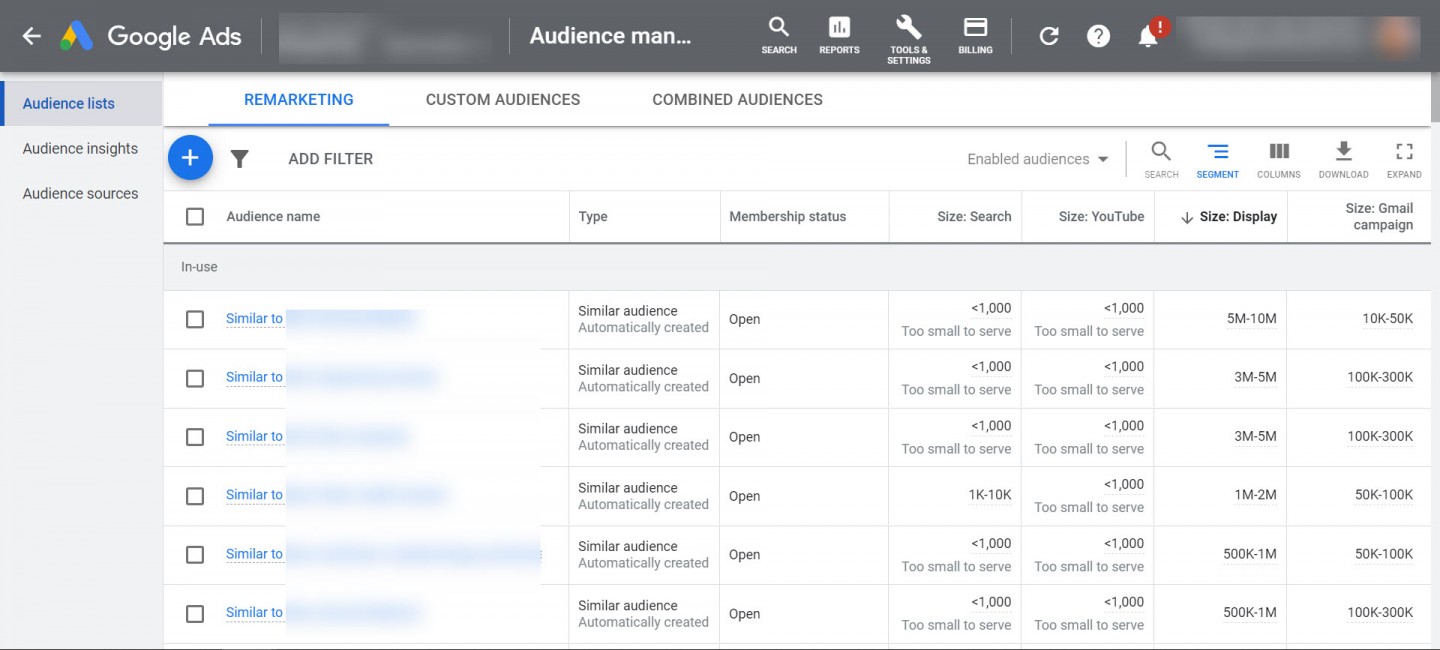
Task: Click the blue plus button to create audience
Action: 190,158
